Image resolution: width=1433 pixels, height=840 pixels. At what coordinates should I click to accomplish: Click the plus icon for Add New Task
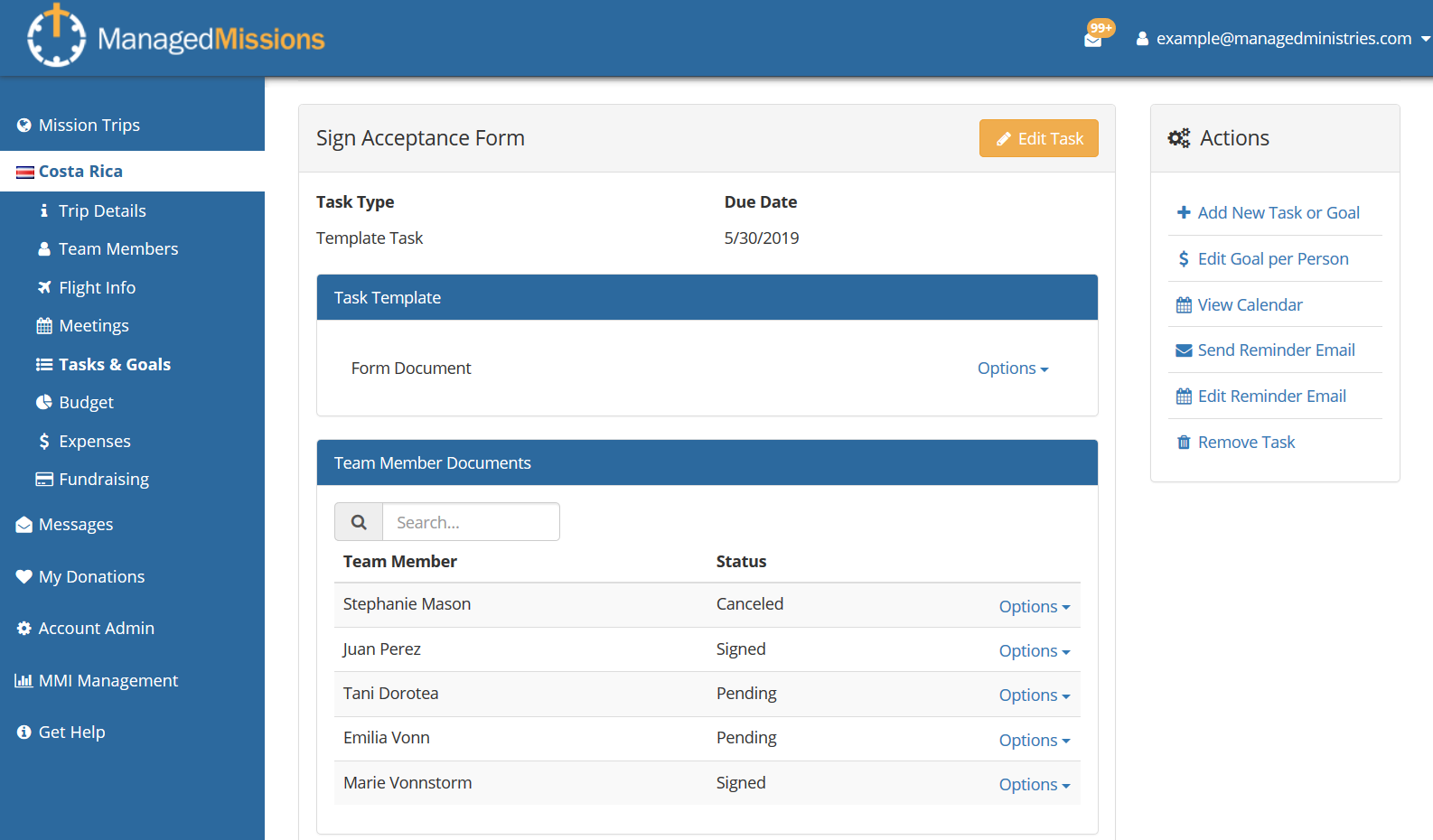(1184, 212)
